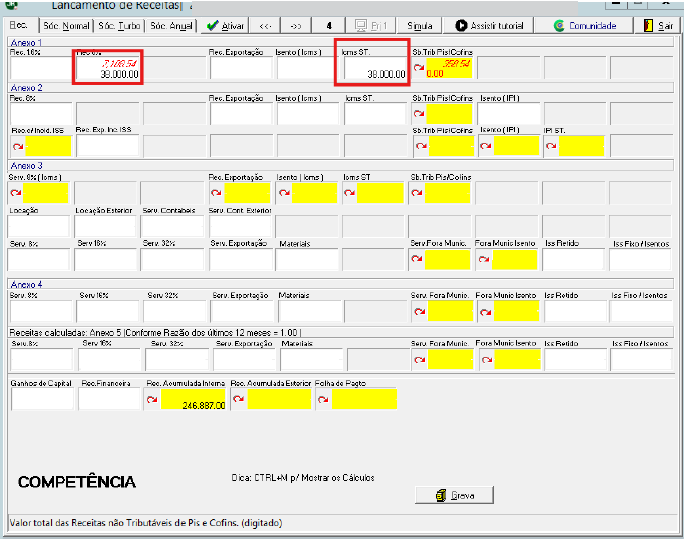This screenshot has width=684, height=540.
Task: Click Anexo 1 Icms ST field showing 38.000,00
Action: 376,68
